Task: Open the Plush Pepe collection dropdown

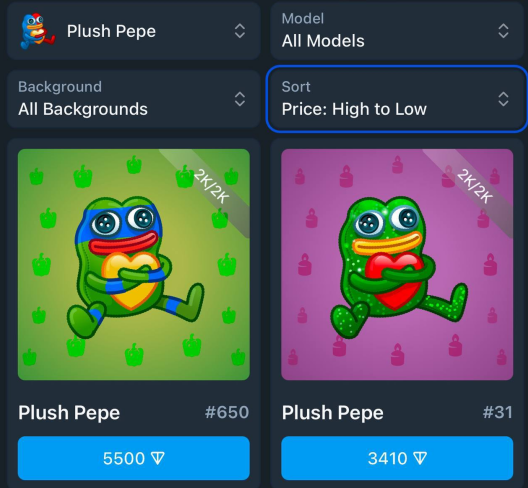Action: (x=134, y=31)
